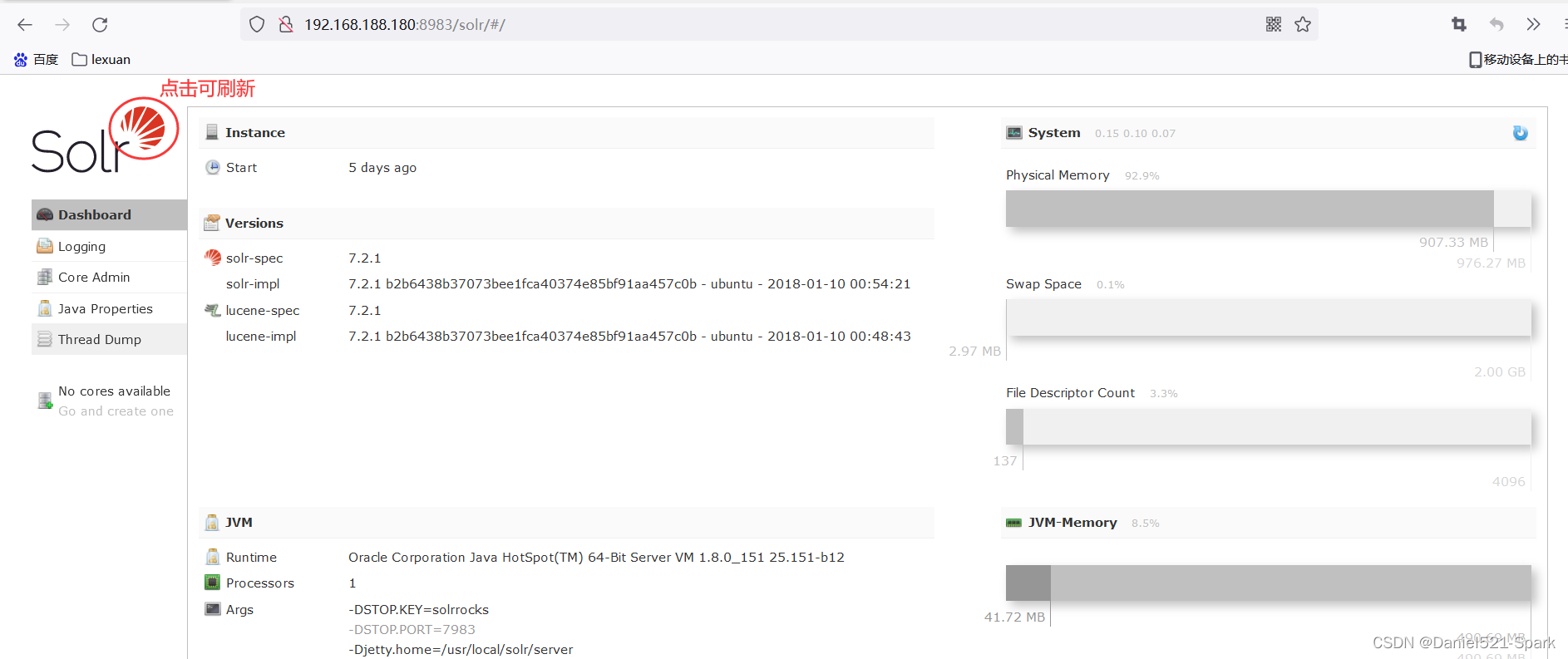Open Java Properties page
The width and height of the screenshot is (1568, 659).
point(109,308)
